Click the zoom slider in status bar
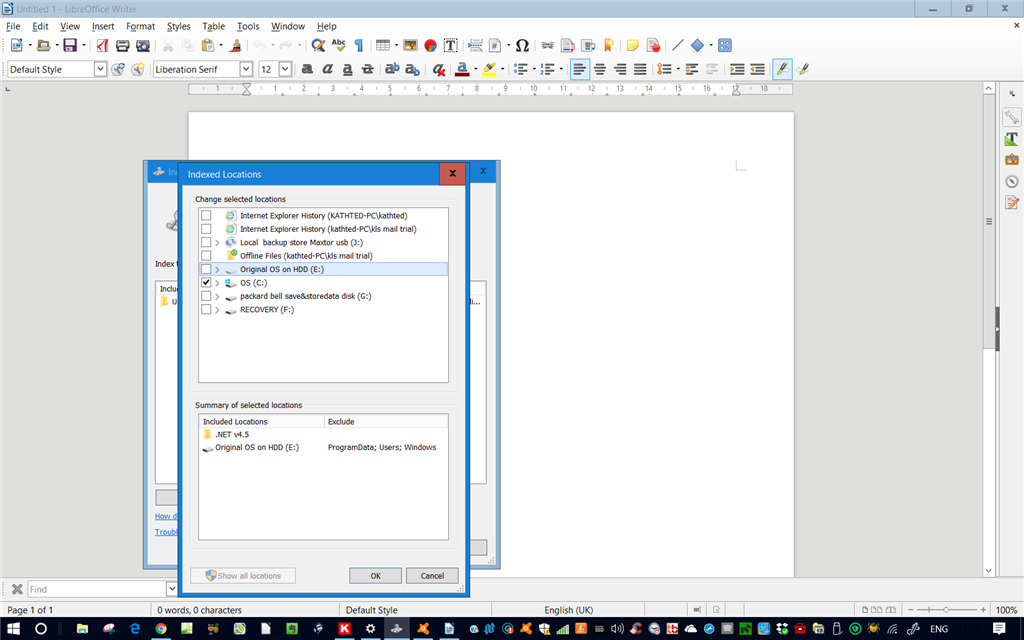 pyautogui.click(x=946, y=609)
